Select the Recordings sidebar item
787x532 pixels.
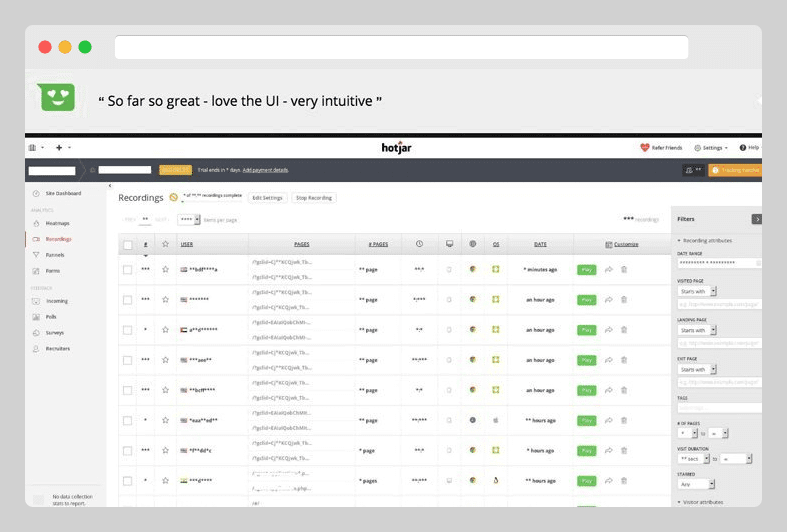pos(58,239)
